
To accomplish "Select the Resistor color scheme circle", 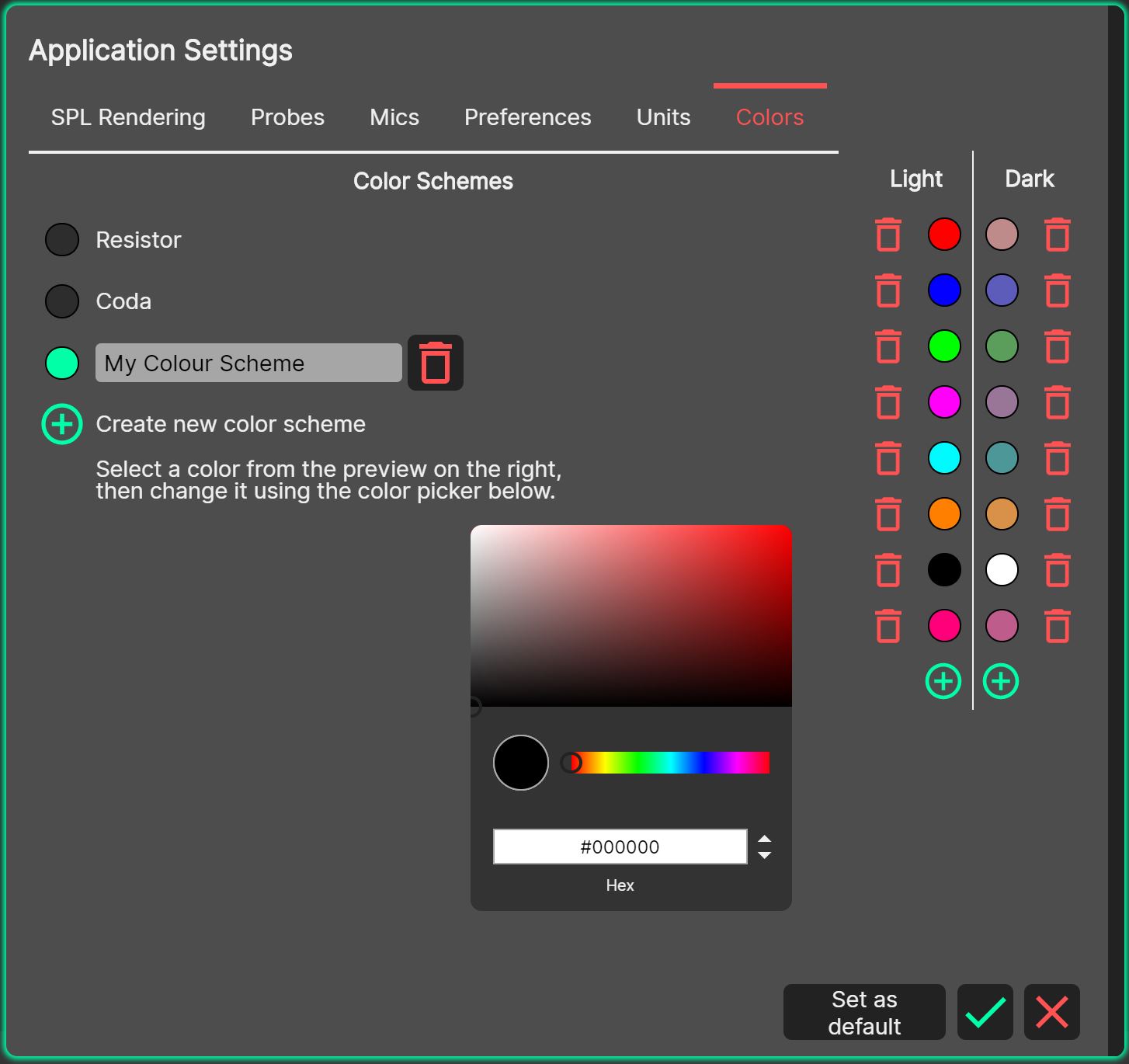I will (61, 238).
